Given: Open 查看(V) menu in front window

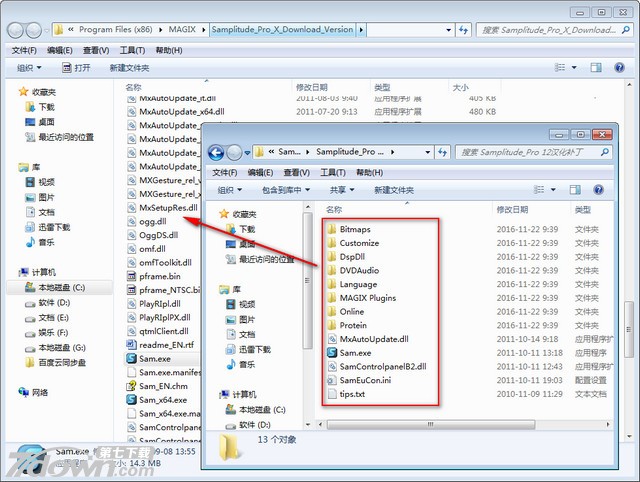Looking at the screenshot, I should [297, 173].
